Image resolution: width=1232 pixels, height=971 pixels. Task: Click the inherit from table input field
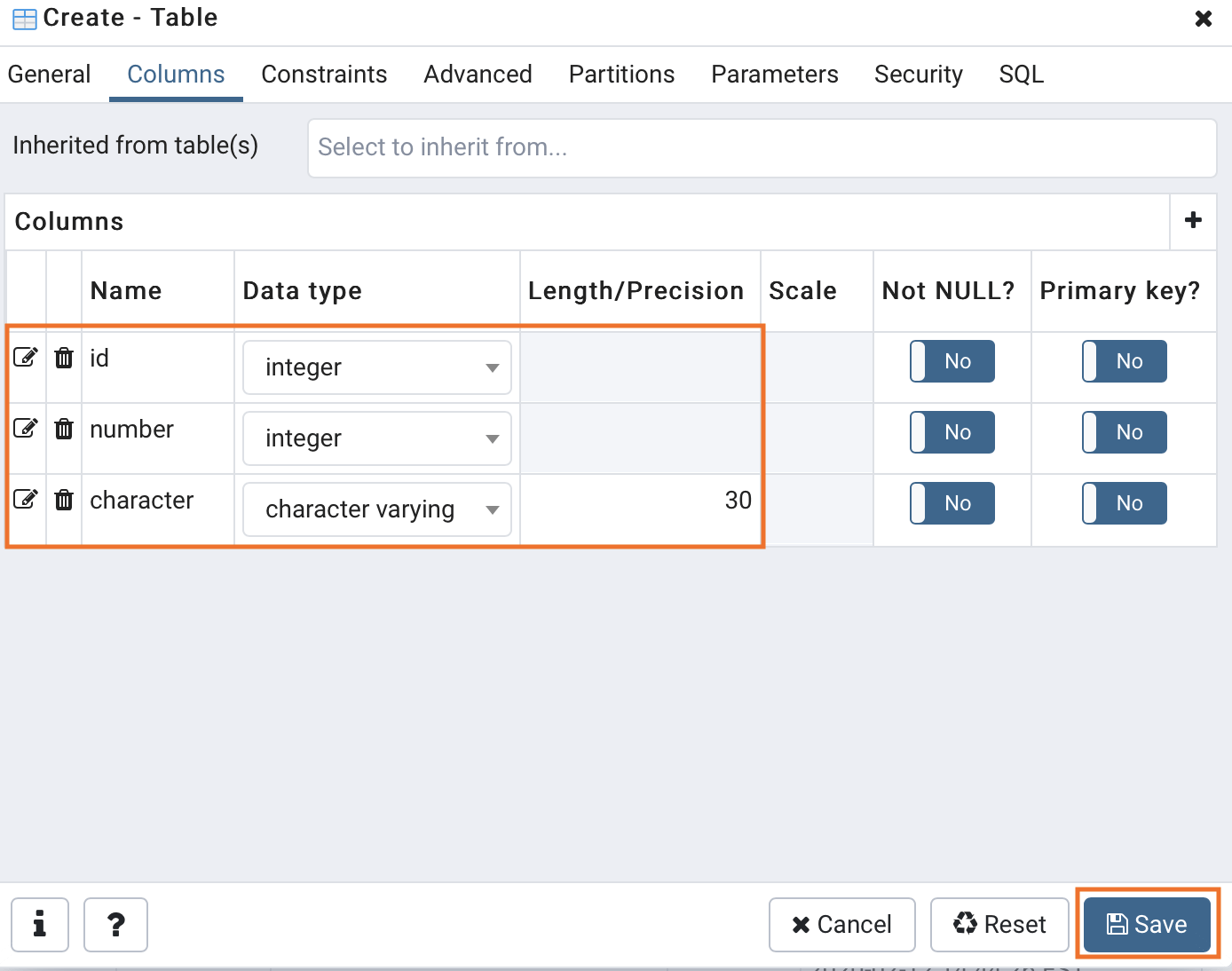click(762, 147)
